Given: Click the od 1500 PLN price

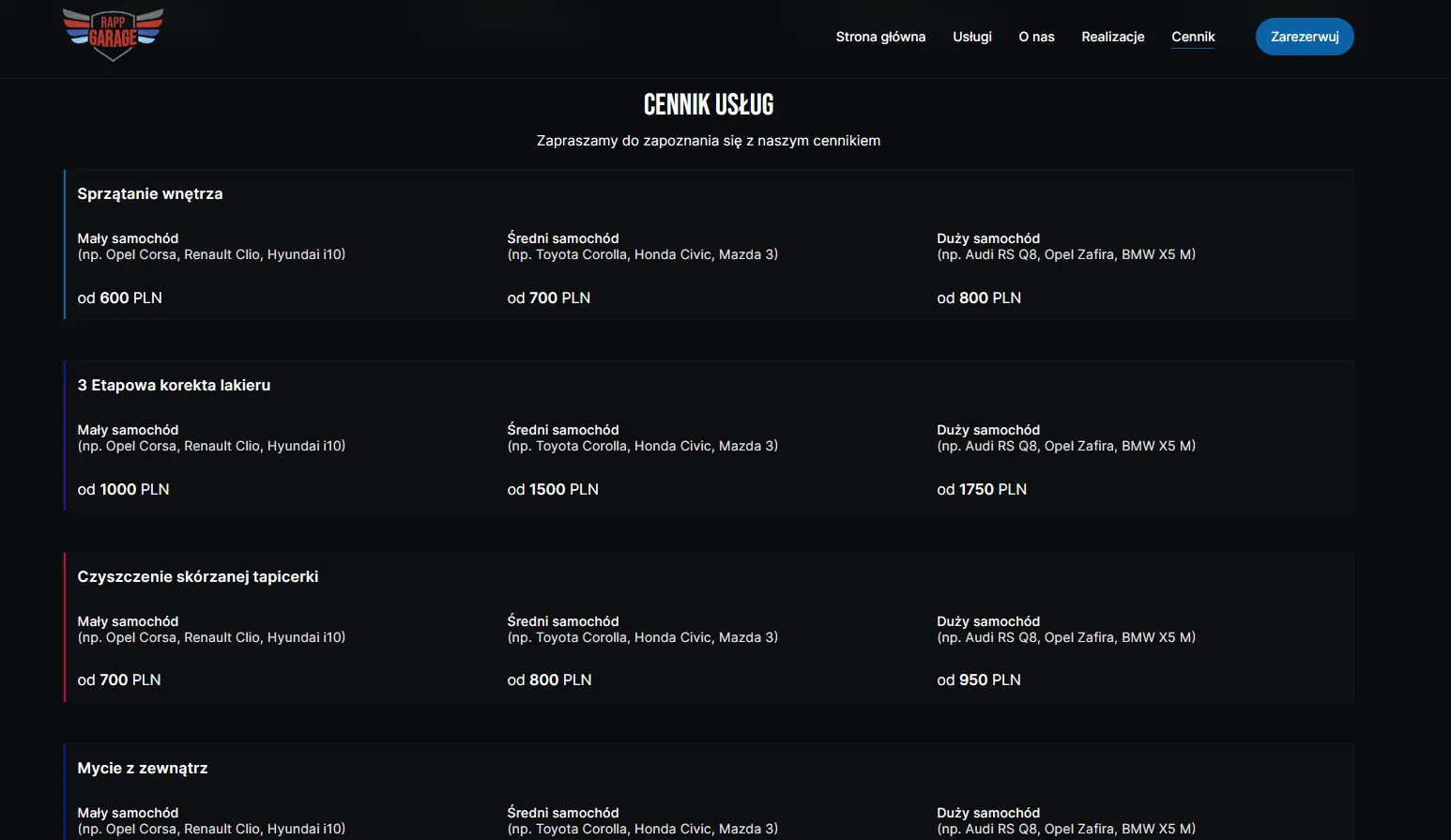Looking at the screenshot, I should (x=553, y=490).
